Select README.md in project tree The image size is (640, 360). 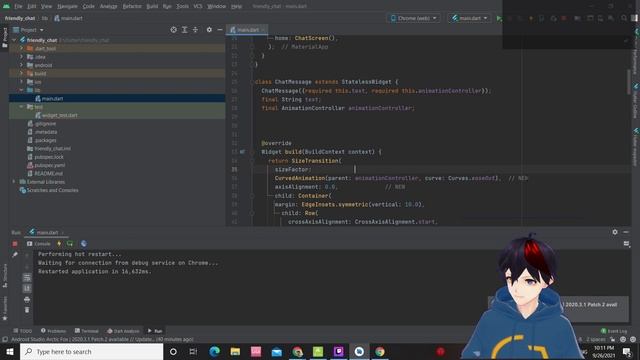tap(48, 173)
